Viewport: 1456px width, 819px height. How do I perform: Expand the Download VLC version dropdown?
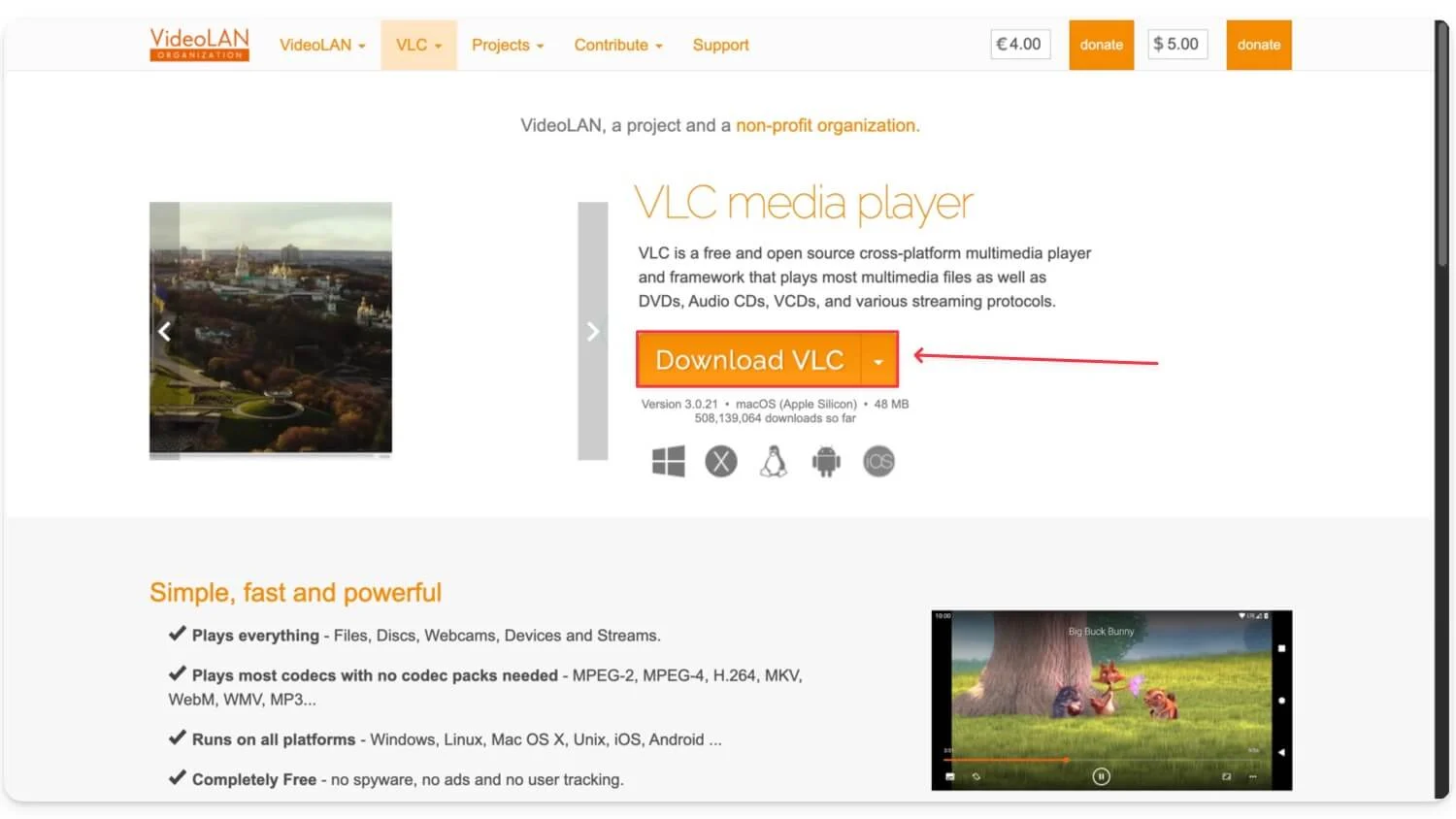pyautogui.click(x=878, y=359)
